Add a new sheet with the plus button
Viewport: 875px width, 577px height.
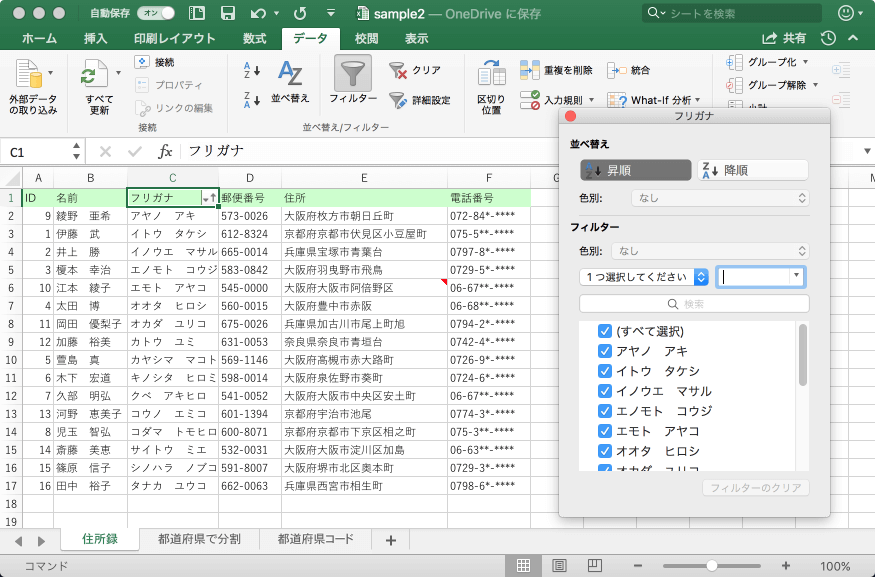[391, 540]
